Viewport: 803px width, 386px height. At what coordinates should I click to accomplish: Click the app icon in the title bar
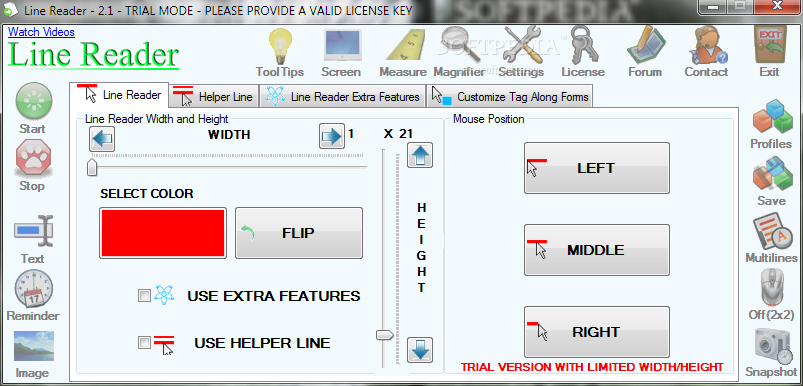coord(10,9)
